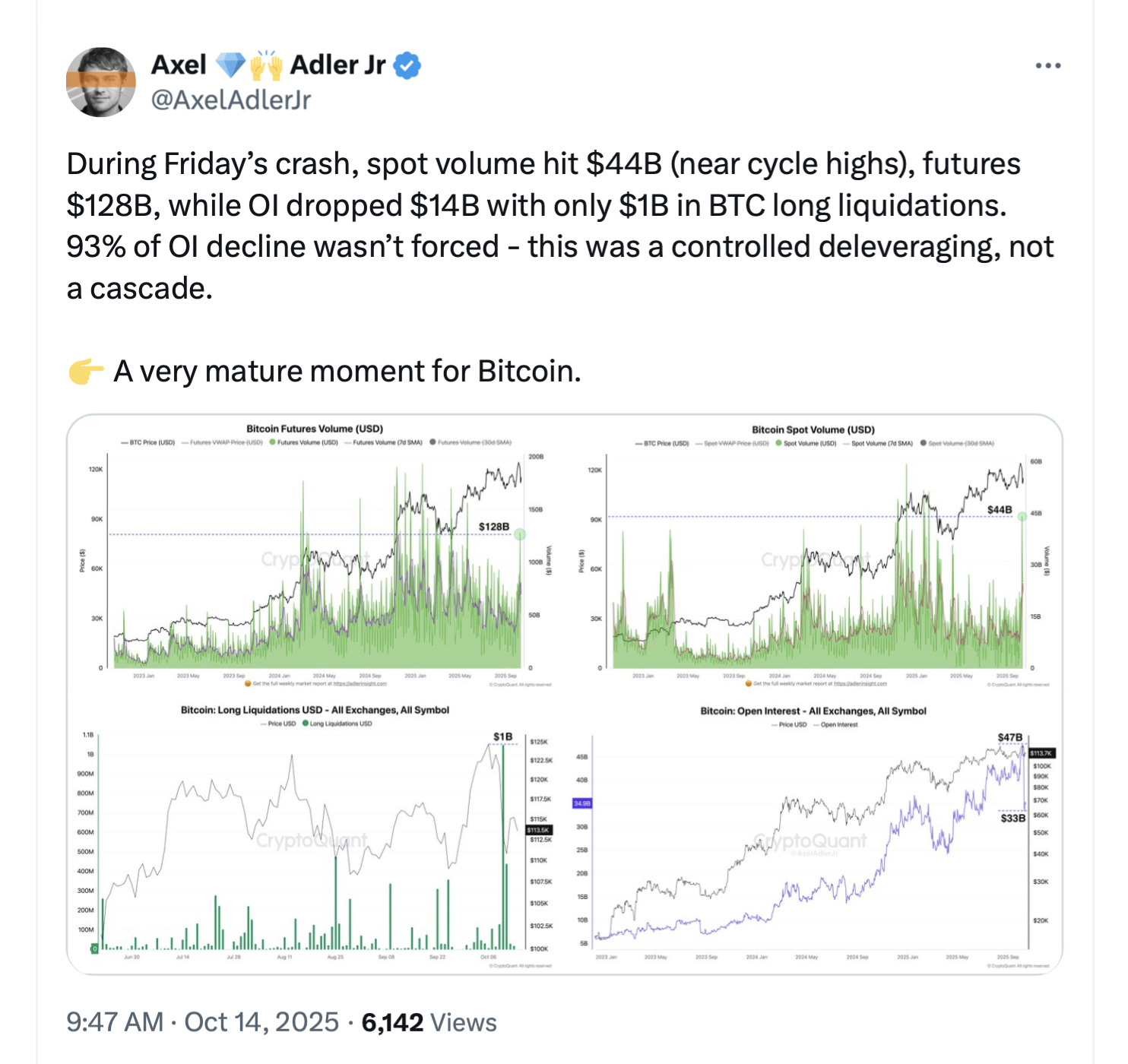Open the three-dot more options menu
The height and width of the screenshot is (1064, 1128).
click(1047, 66)
